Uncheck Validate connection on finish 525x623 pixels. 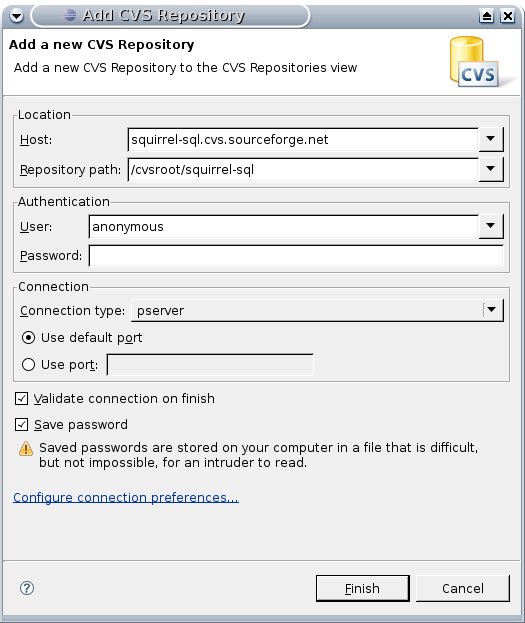pyautogui.click(x=21, y=399)
